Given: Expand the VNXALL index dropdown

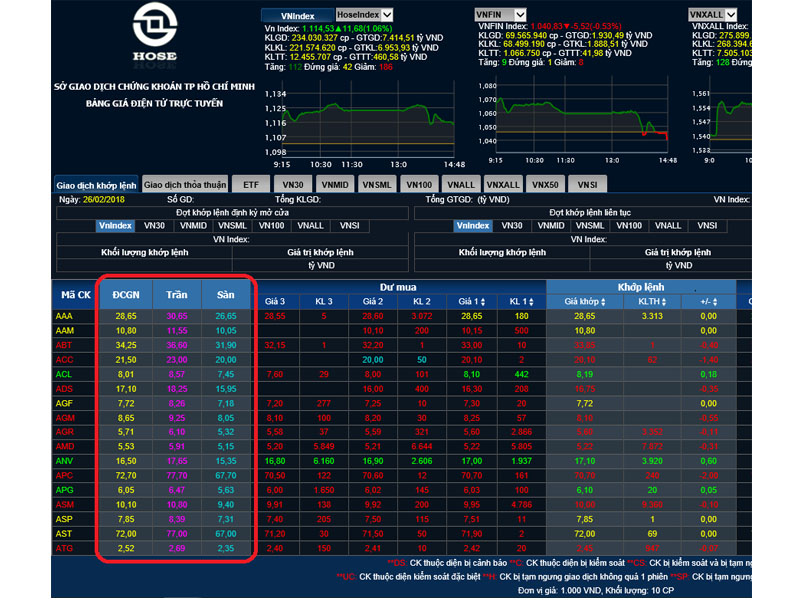Looking at the screenshot, I should (x=731, y=15).
